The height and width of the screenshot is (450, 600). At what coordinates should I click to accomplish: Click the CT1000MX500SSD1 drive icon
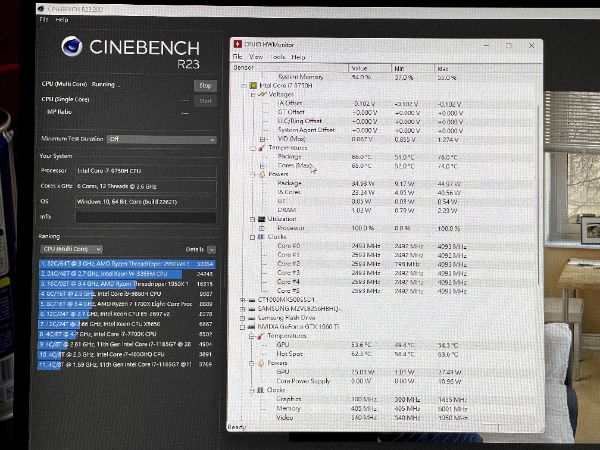coord(251,300)
